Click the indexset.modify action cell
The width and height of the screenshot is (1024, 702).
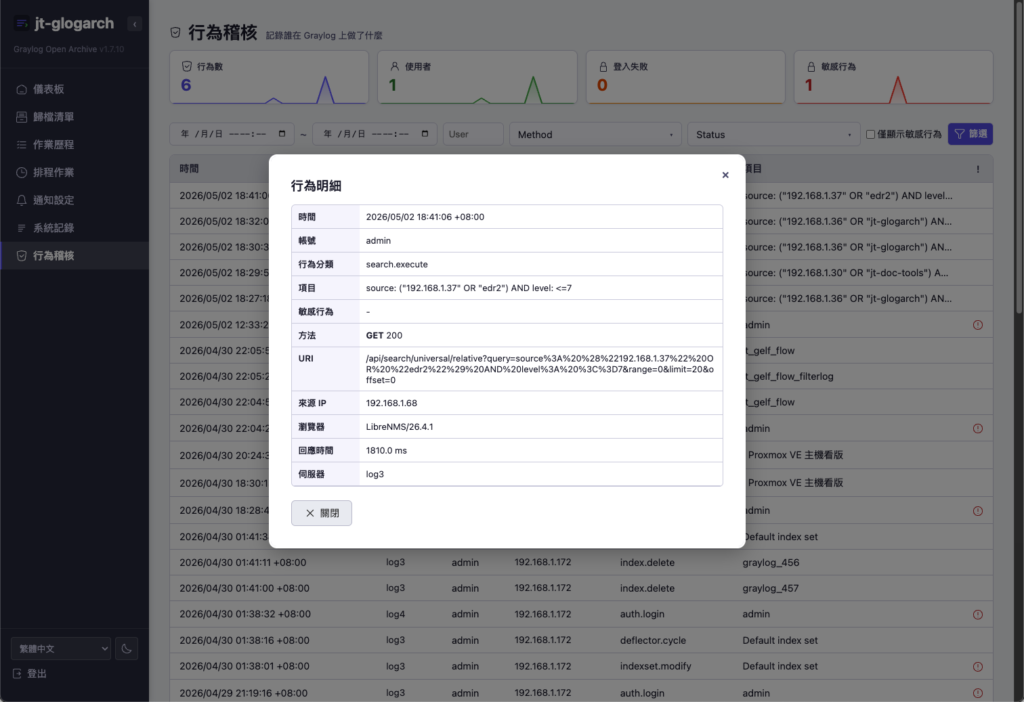(656, 667)
